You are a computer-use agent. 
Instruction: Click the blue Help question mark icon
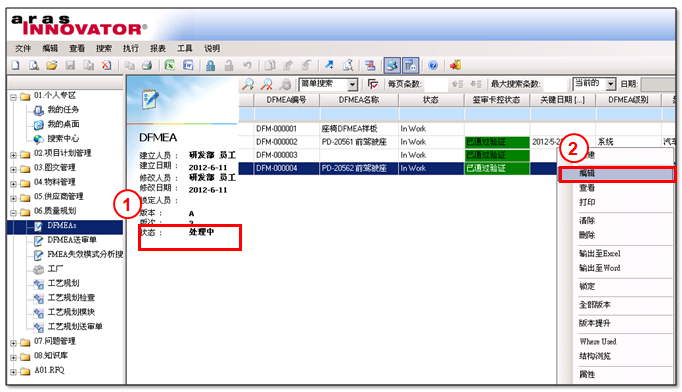tap(433, 65)
